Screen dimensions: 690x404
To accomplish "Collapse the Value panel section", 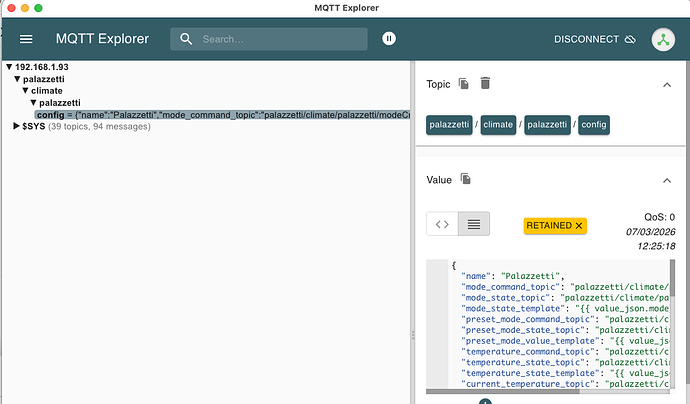I will [667, 179].
